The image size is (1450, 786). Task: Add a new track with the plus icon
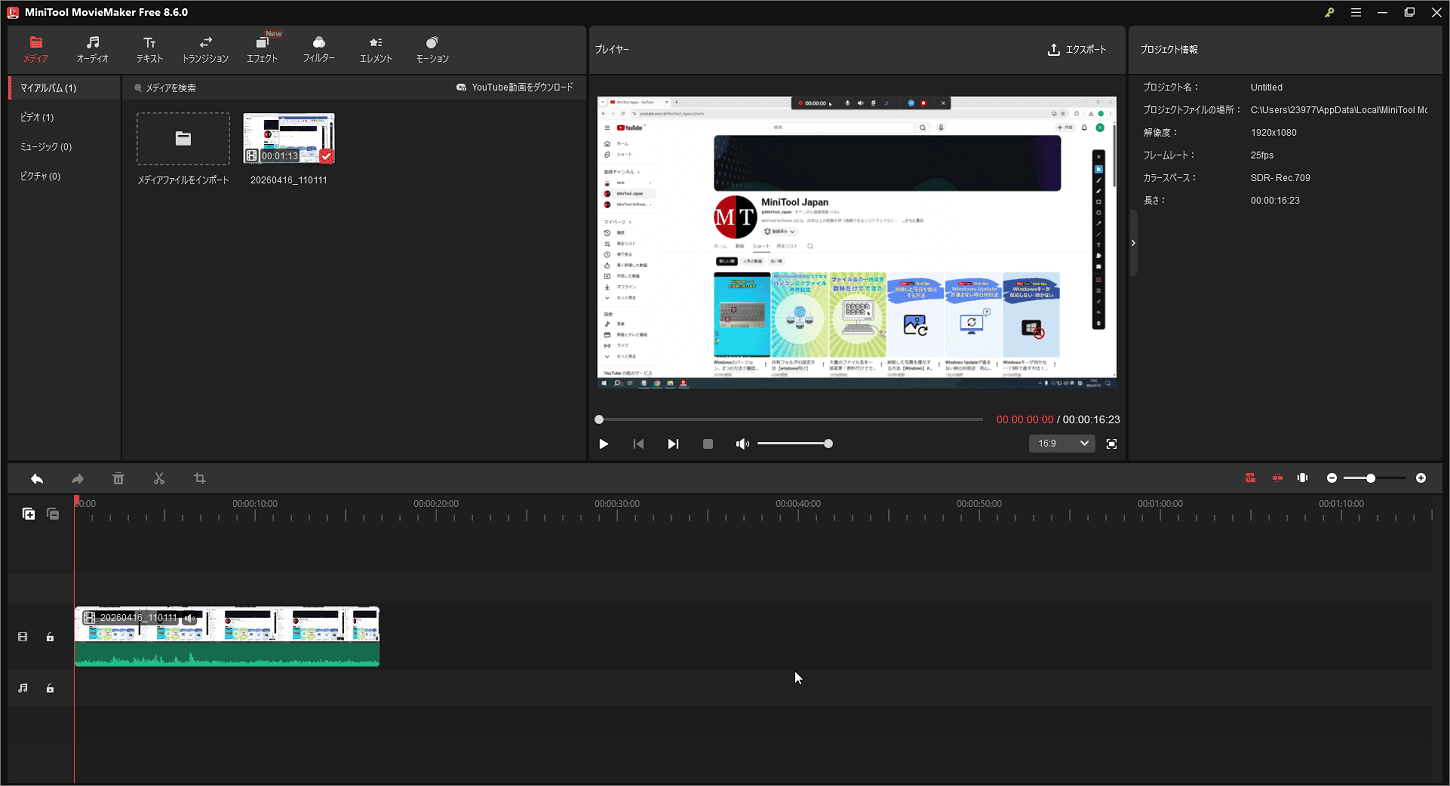click(28, 513)
